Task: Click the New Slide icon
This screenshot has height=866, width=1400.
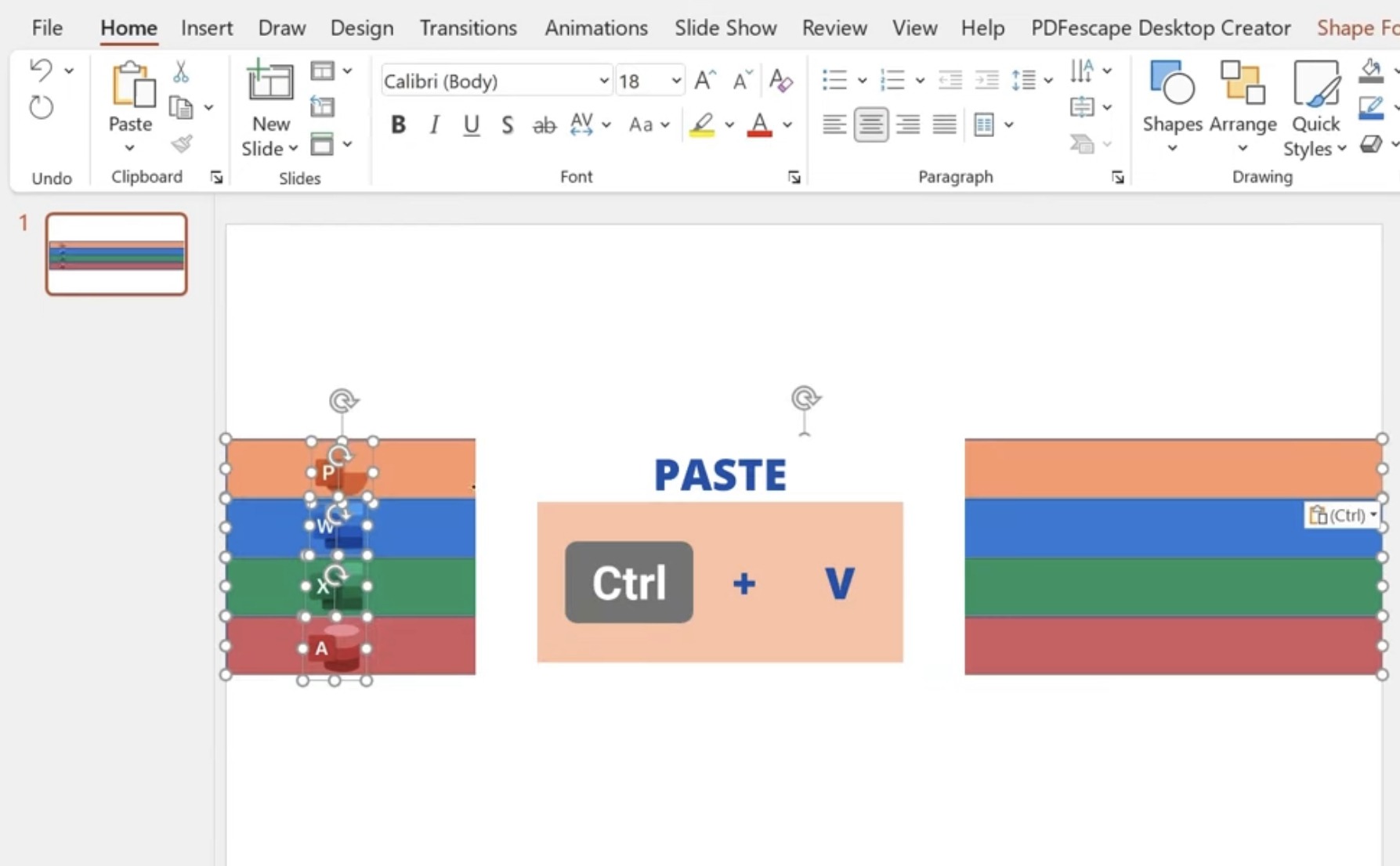Action: coord(270,81)
